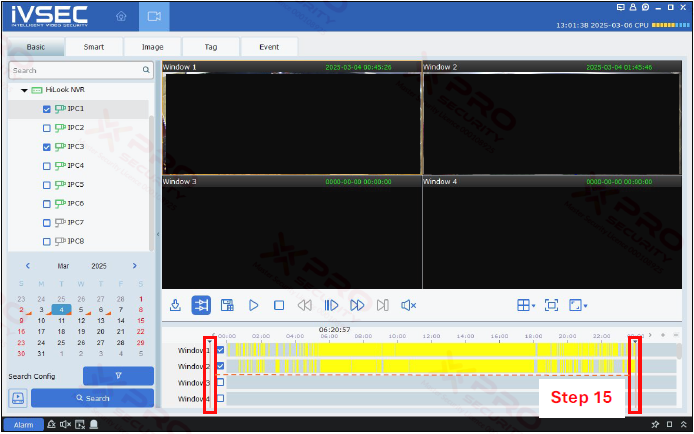Unmute audio using the speaker icon
Screen dimensions: 694x434
click(x=409, y=305)
